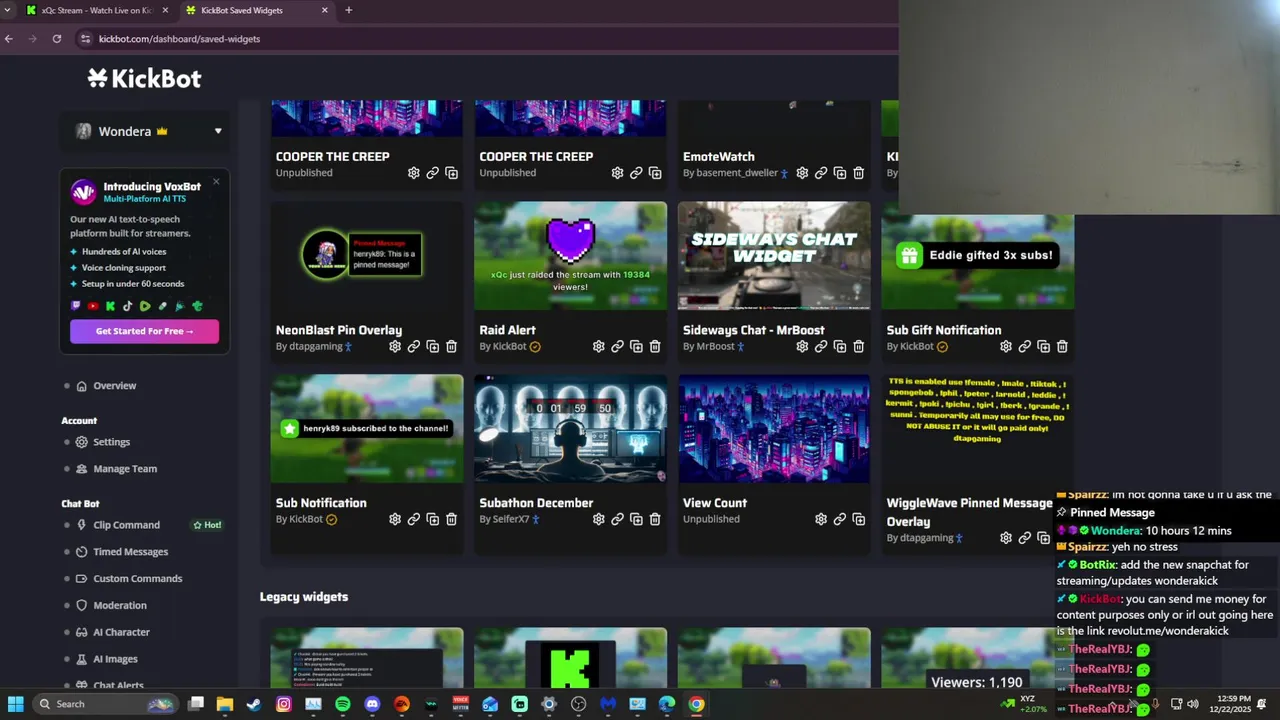This screenshot has height=720, width=1280.
Task: Delete the Raid Alert widget
Action: click(x=655, y=346)
